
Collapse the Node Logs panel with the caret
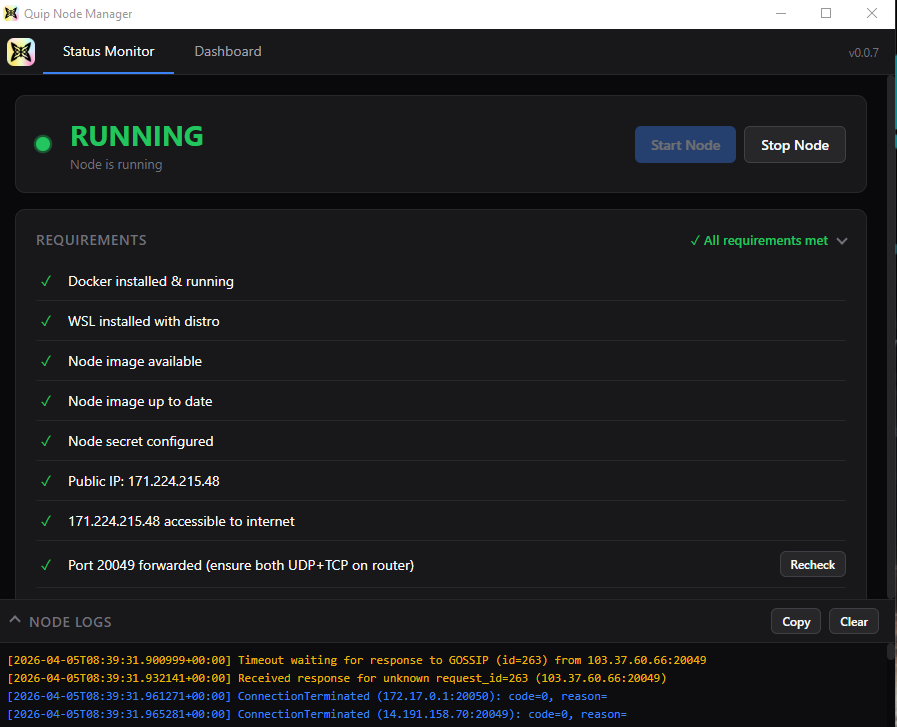(x=15, y=620)
